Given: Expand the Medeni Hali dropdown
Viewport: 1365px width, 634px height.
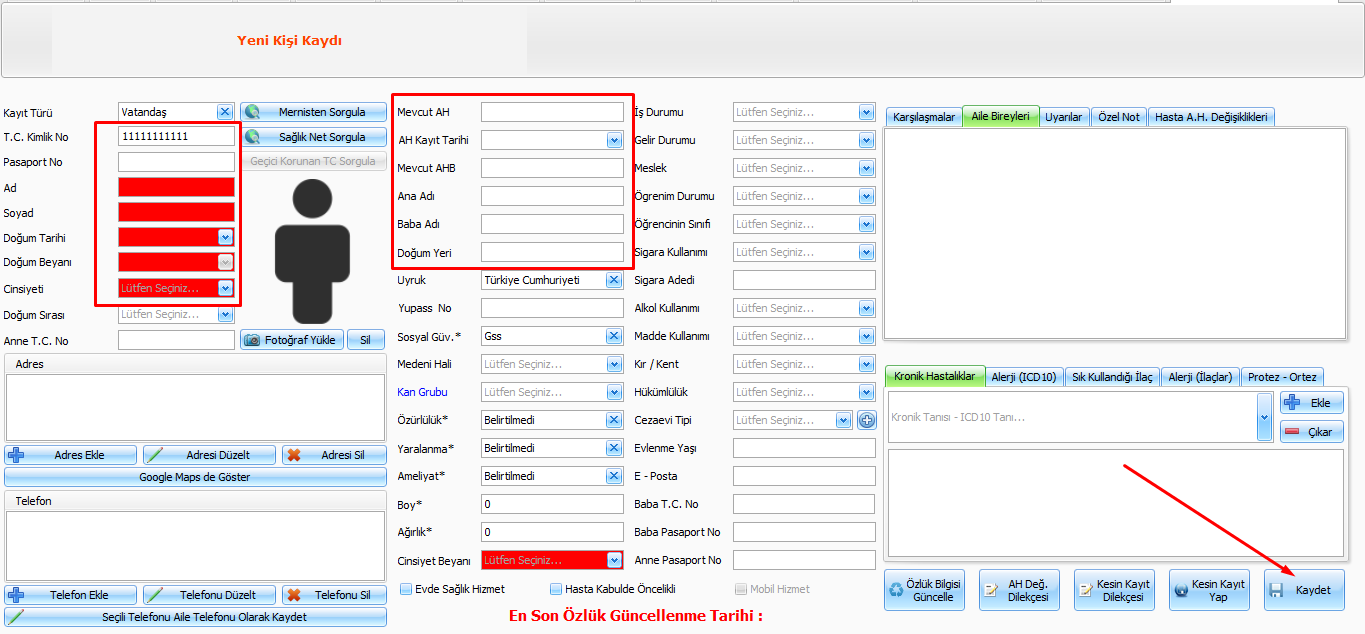Looking at the screenshot, I should coord(614,364).
